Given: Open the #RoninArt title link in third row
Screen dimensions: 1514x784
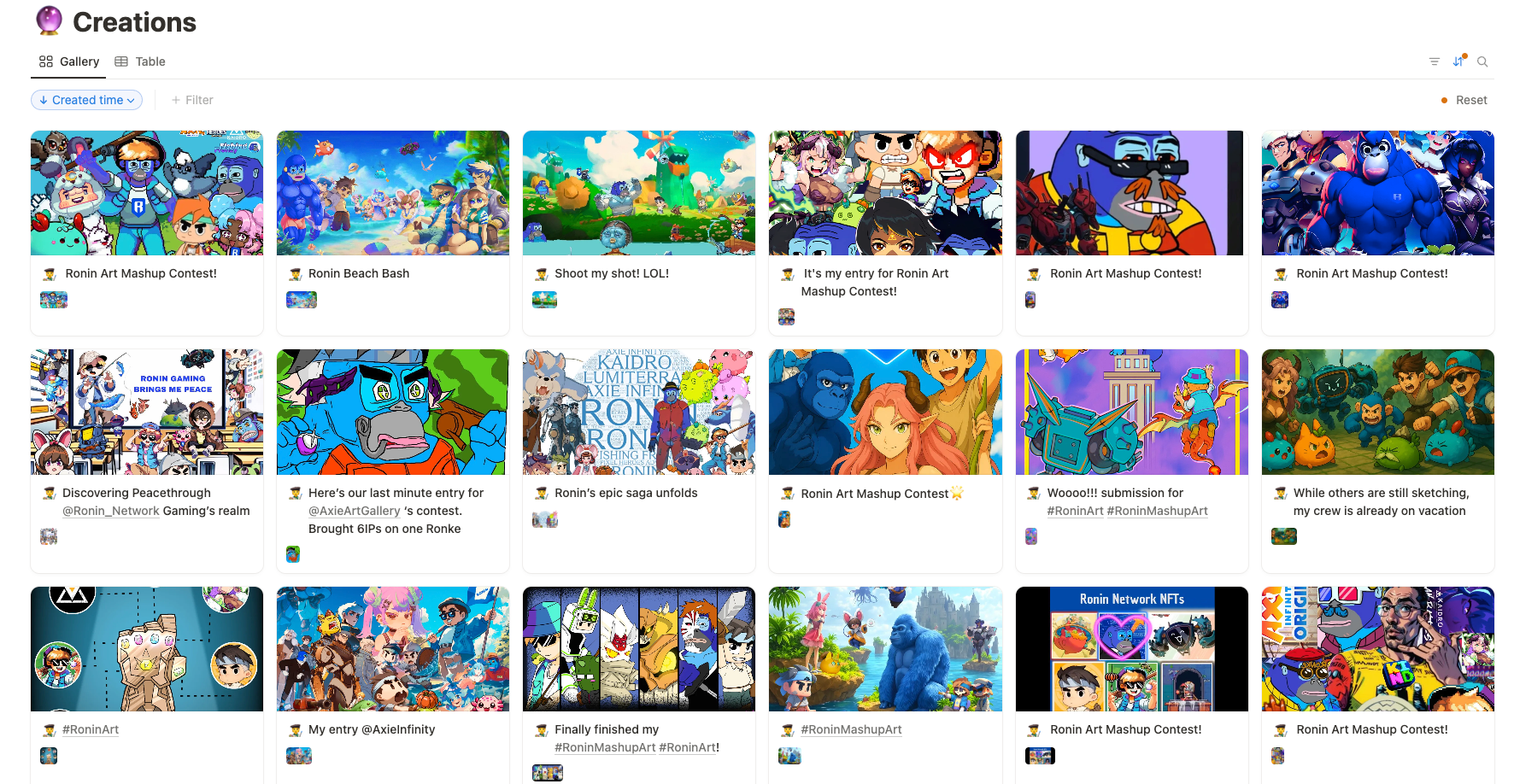Looking at the screenshot, I should tap(91, 729).
